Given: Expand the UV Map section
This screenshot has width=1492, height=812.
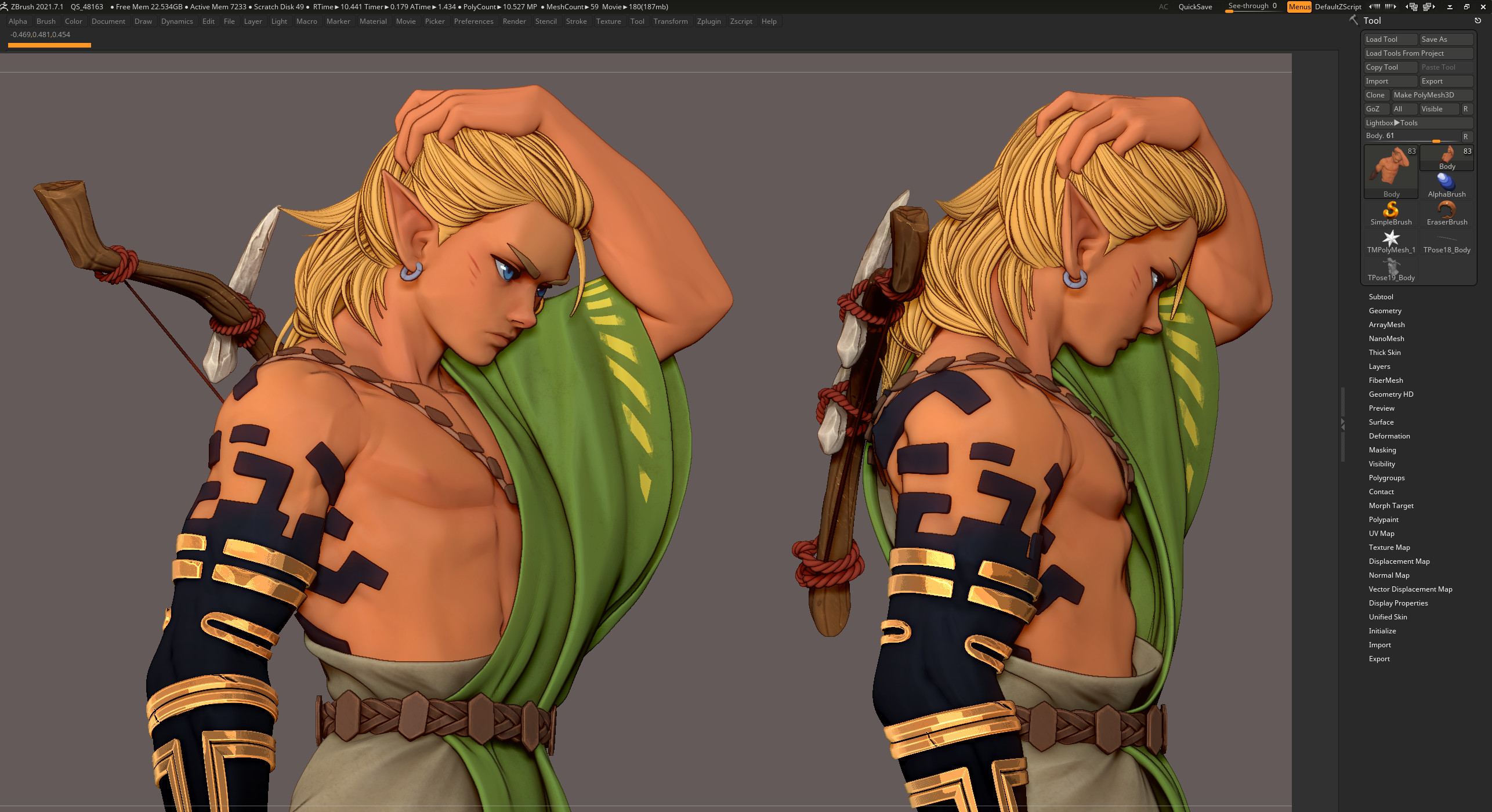Looking at the screenshot, I should coord(1381,534).
